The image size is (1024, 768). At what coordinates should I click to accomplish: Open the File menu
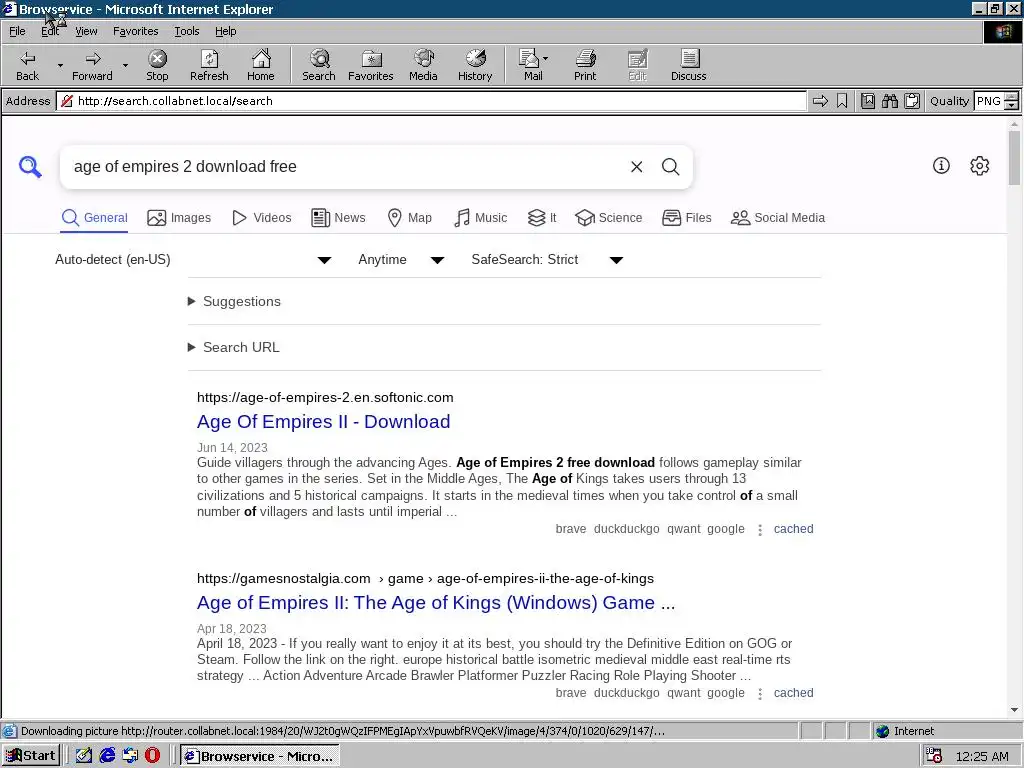17,31
